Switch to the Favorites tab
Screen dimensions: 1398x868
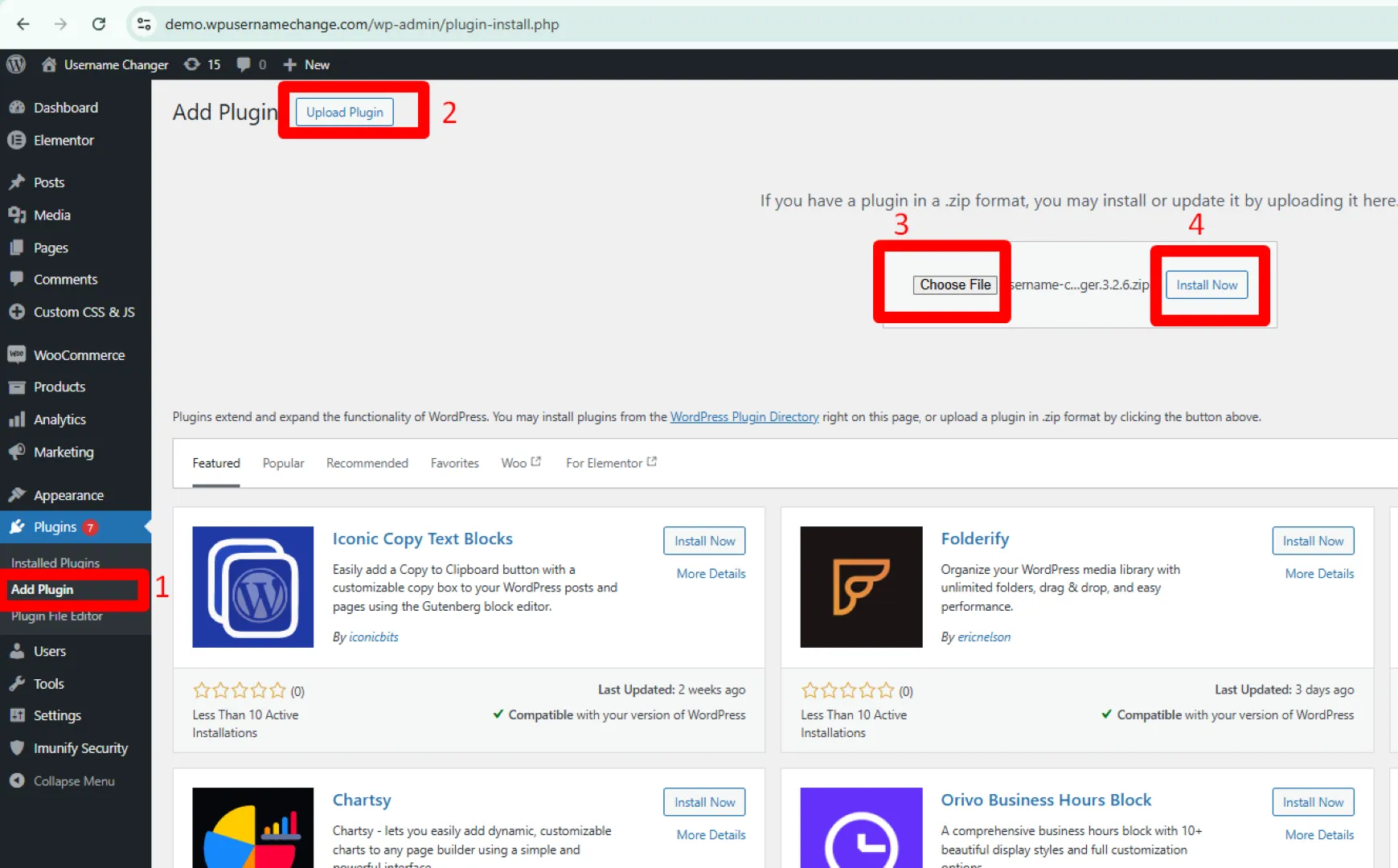coord(455,463)
